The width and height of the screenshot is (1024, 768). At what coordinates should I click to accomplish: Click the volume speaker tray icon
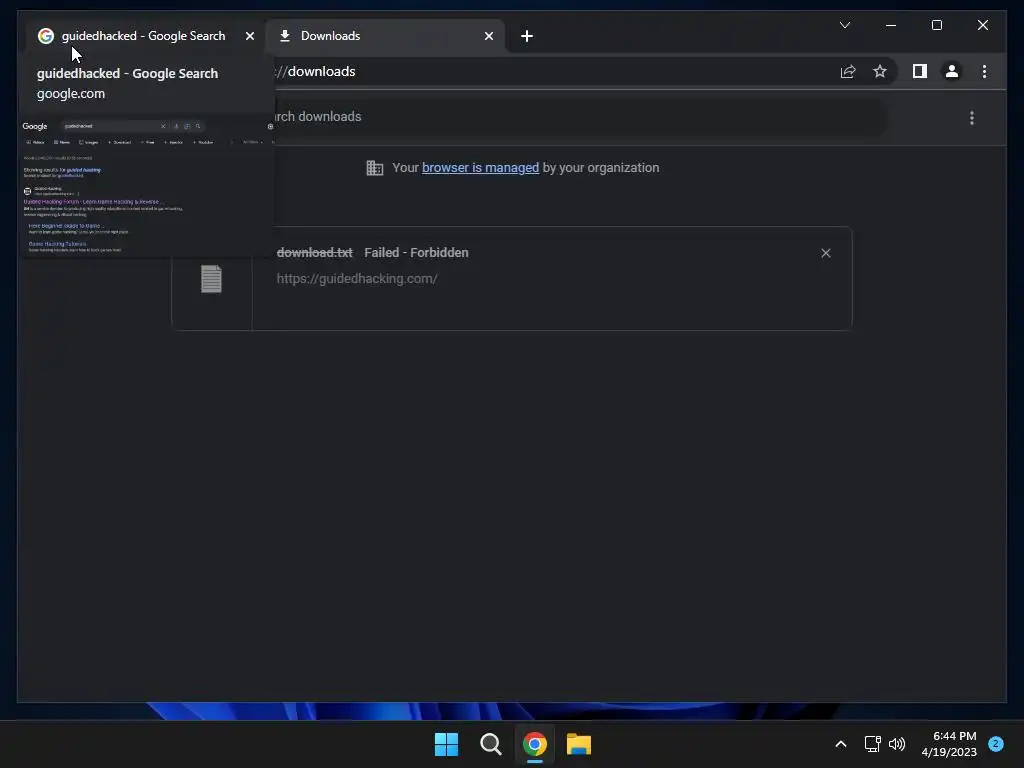pos(897,744)
